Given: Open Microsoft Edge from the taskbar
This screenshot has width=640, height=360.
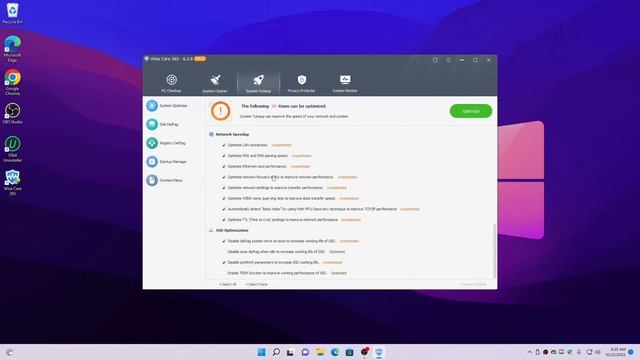Looking at the screenshot, I should 335,352.
